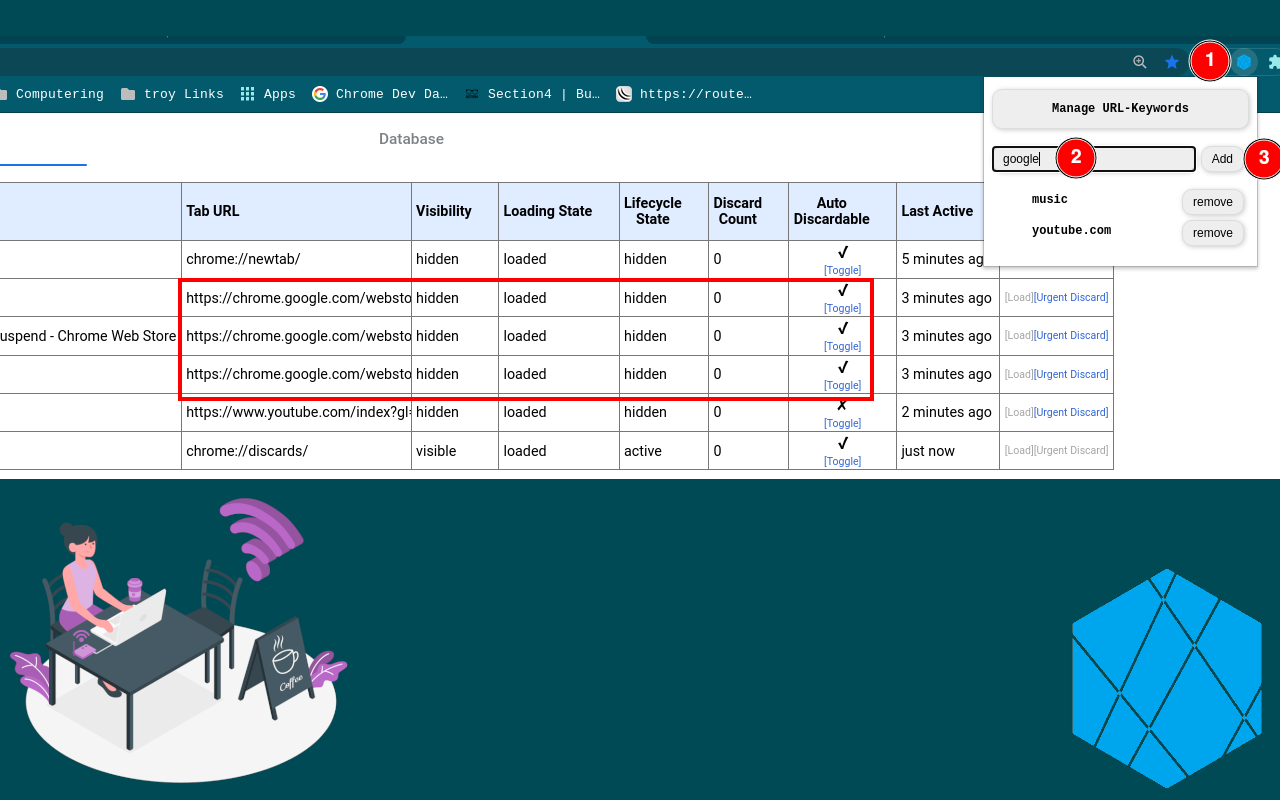The image size is (1280, 800).
Task: Toggle Auto Discardable for chrome://newtab
Action: [x=842, y=269]
